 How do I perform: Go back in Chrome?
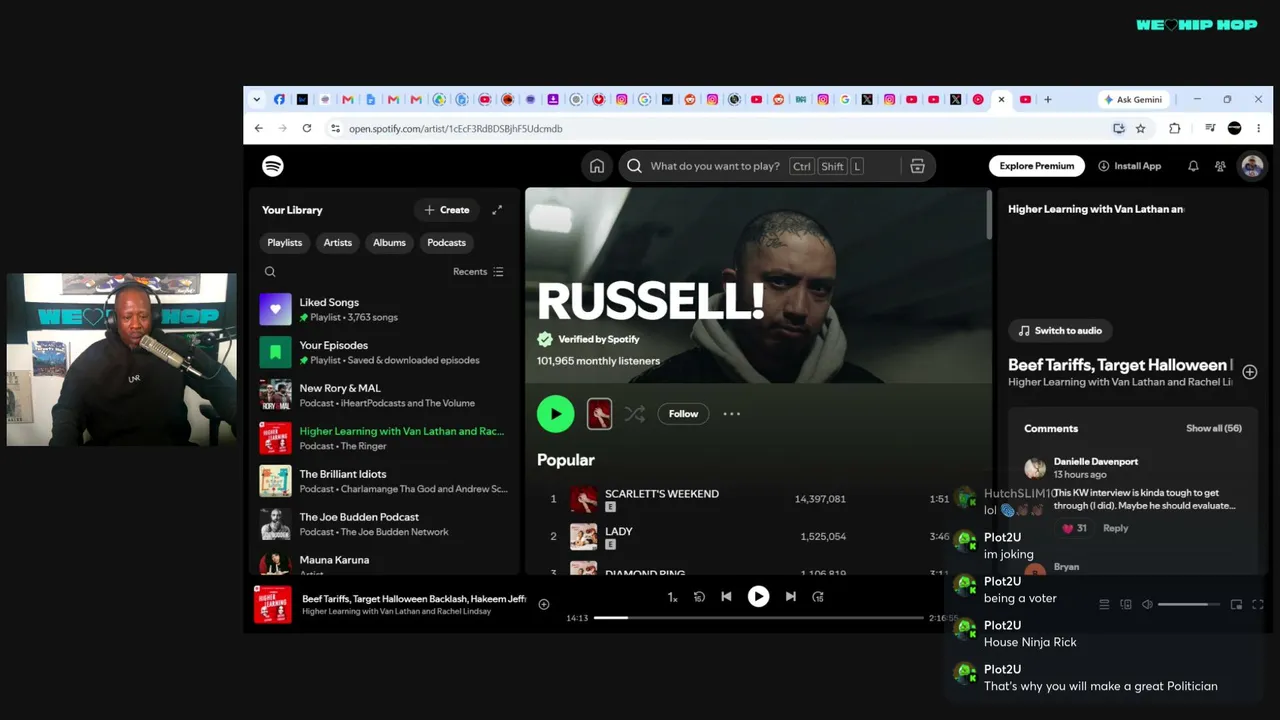click(259, 128)
